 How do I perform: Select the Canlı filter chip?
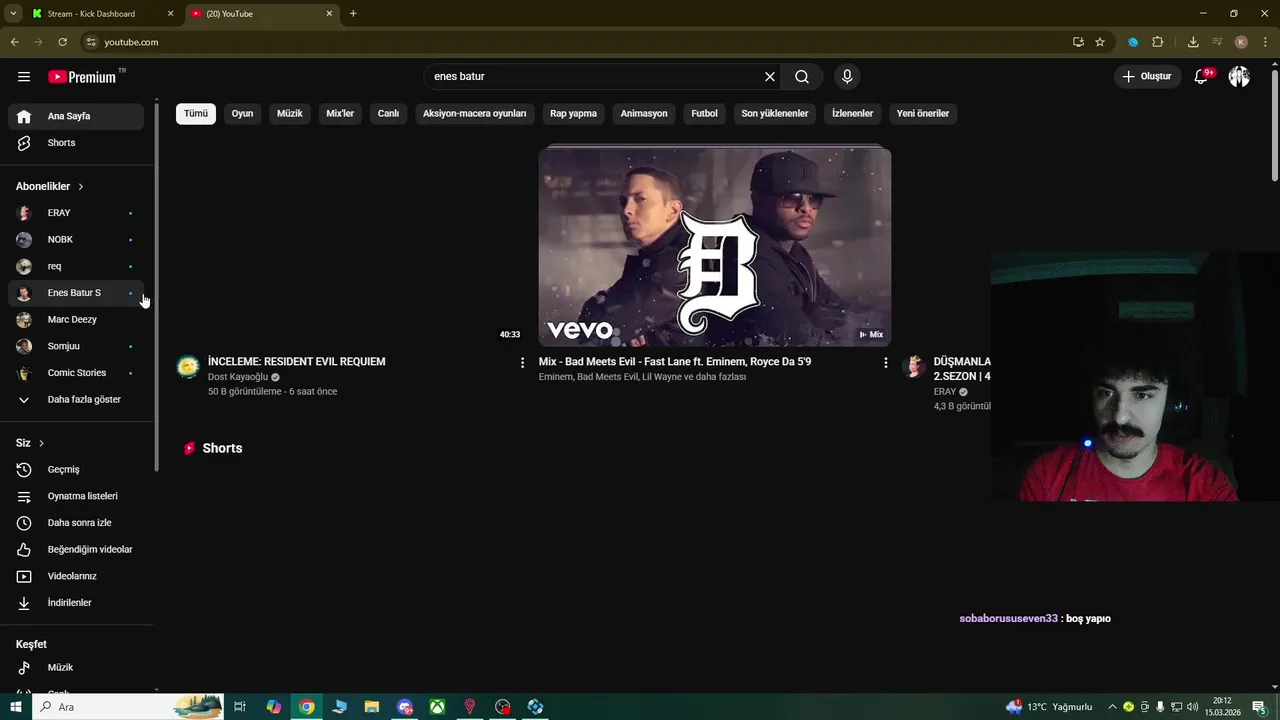coord(388,114)
